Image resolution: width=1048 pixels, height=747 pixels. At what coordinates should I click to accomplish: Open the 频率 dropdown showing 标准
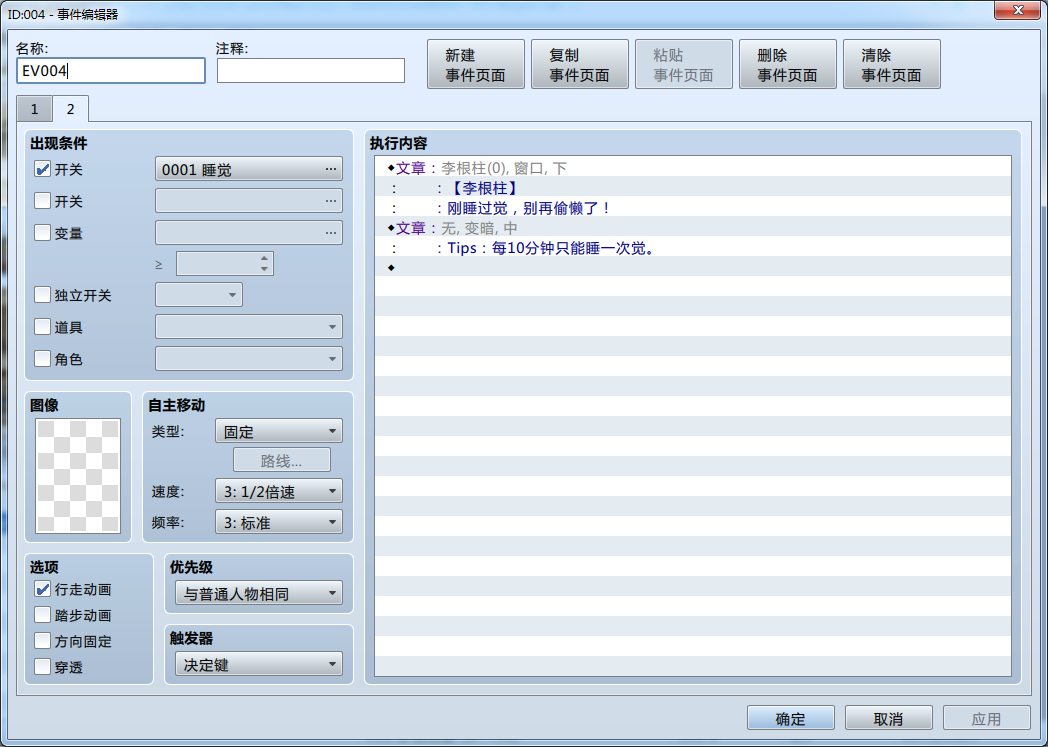click(x=279, y=522)
